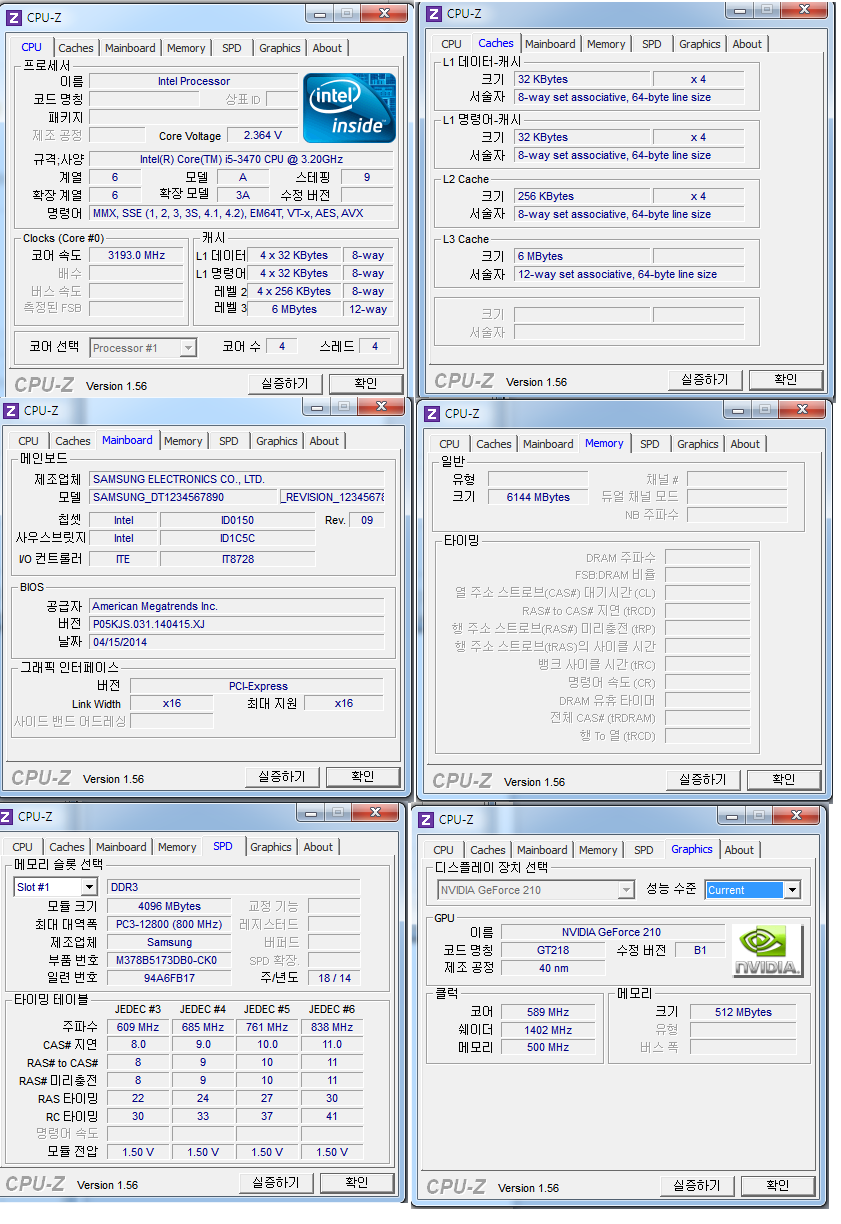Click the CPU-Z title icon of the SPD window
This screenshot has width=841, height=1224.
(x=8, y=816)
